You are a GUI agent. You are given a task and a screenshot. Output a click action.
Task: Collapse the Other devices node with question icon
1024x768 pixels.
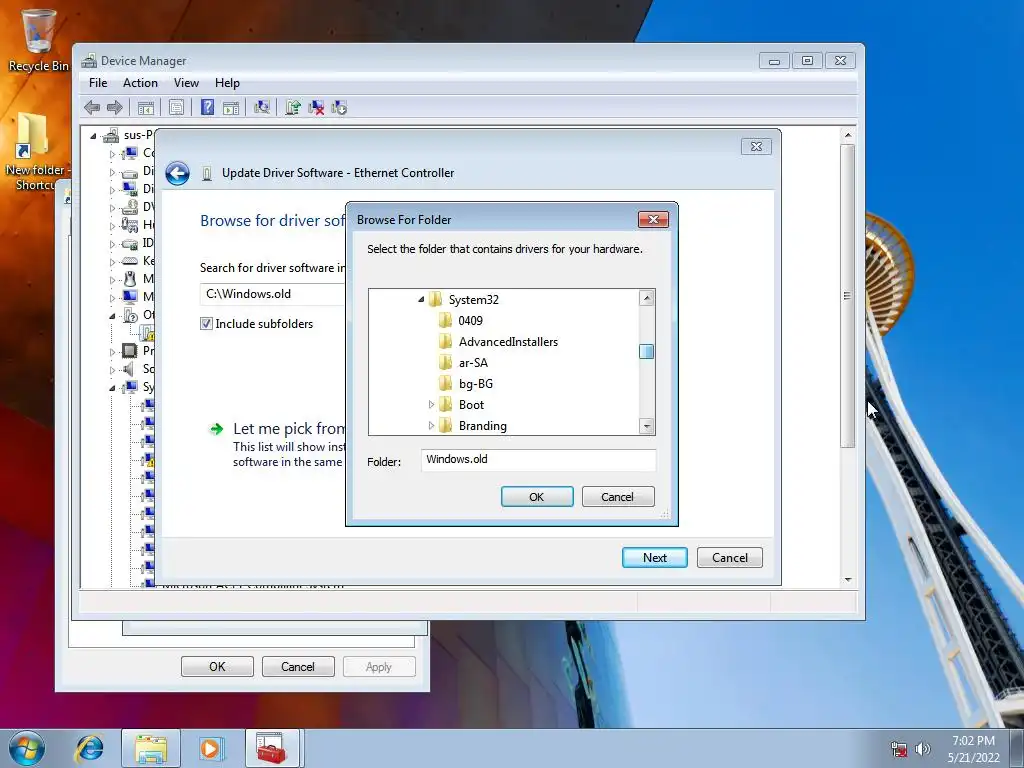(x=112, y=316)
